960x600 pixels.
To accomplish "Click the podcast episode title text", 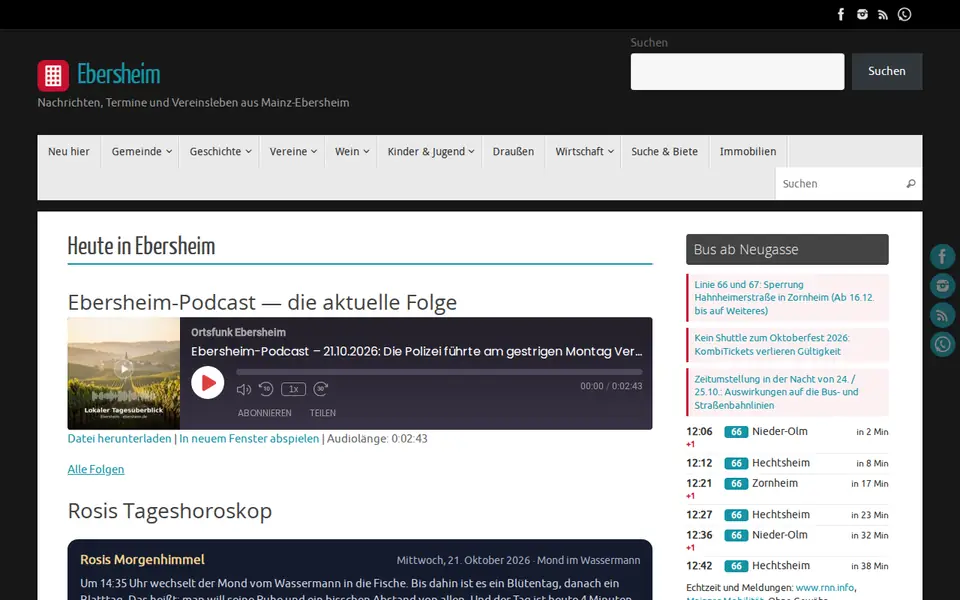I will [x=416, y=351].
